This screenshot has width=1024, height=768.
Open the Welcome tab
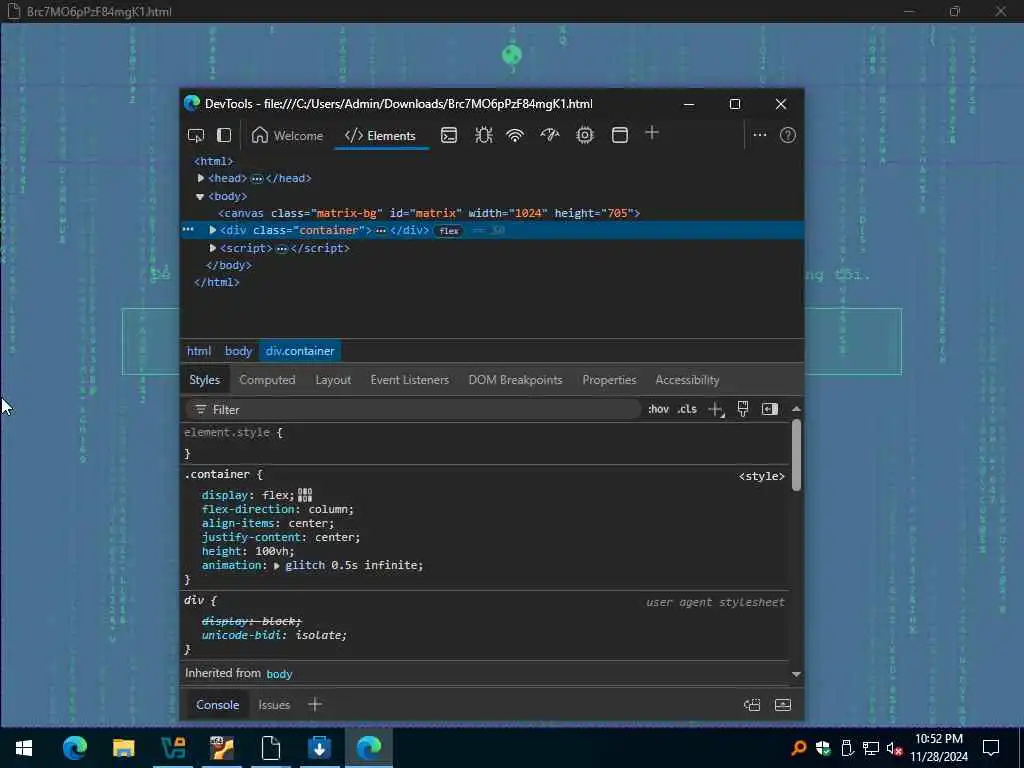(x=287, y=135)
